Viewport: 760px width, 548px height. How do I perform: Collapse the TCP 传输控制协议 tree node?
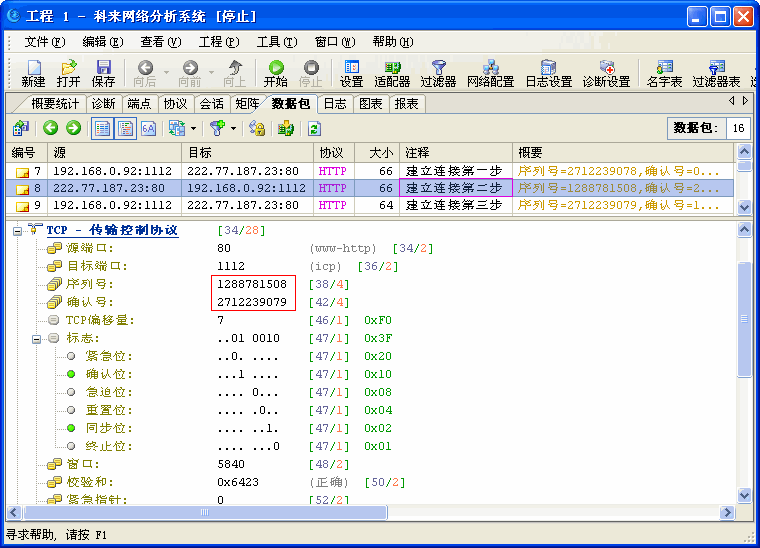[x=17, y=231]
